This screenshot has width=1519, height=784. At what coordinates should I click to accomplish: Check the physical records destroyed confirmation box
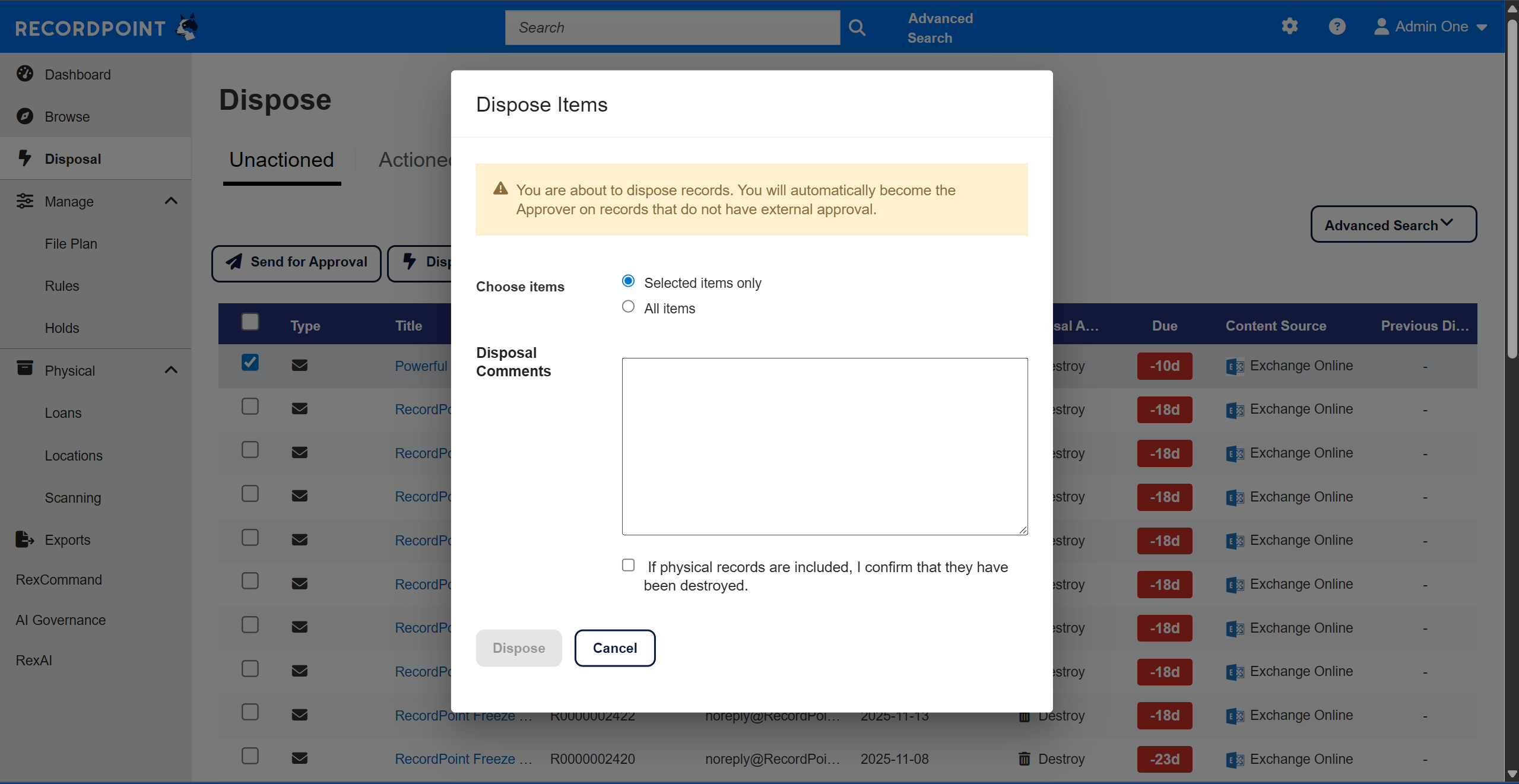[628, 565]
